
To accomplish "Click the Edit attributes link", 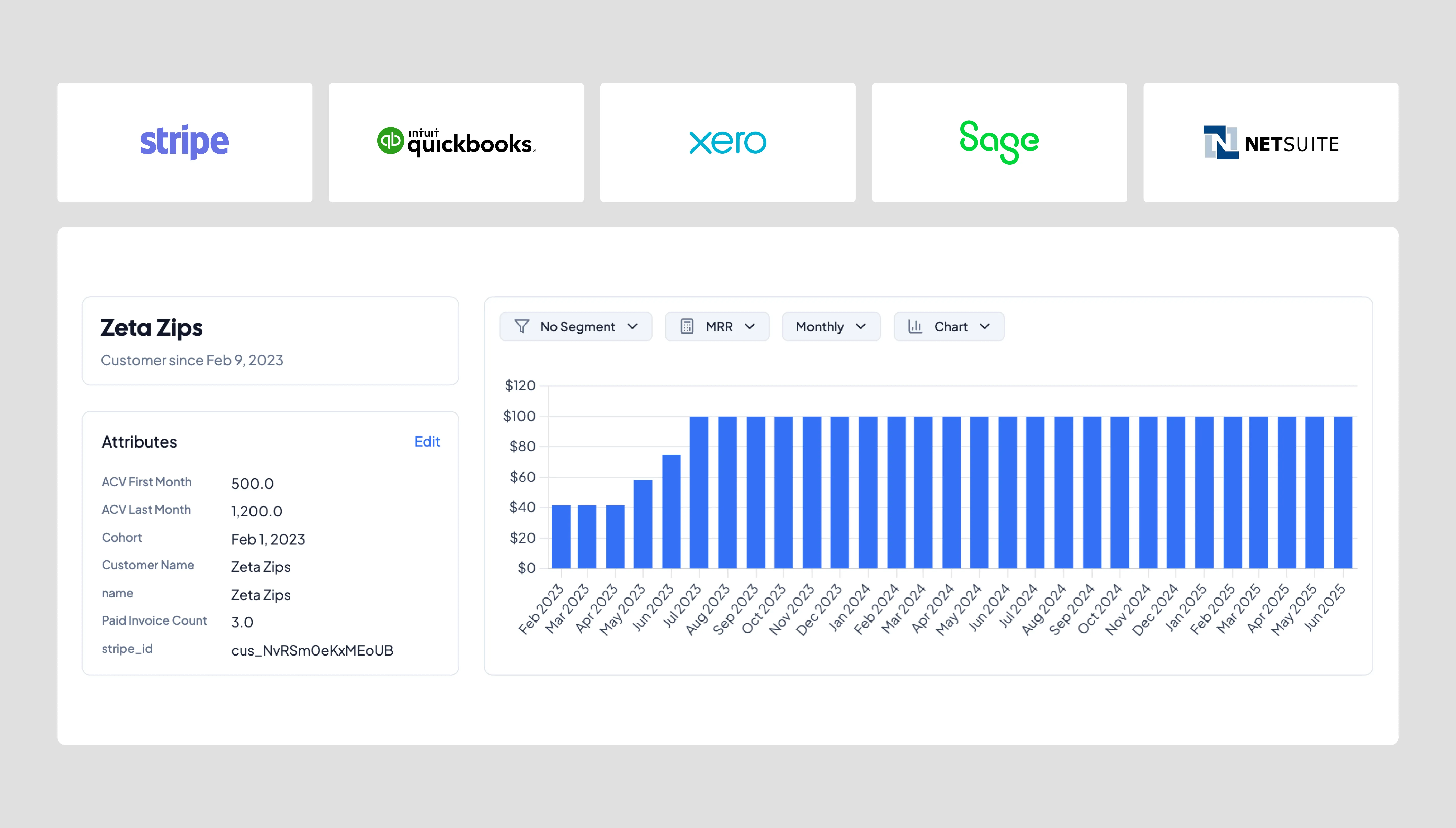I will (x=427, y=442).
